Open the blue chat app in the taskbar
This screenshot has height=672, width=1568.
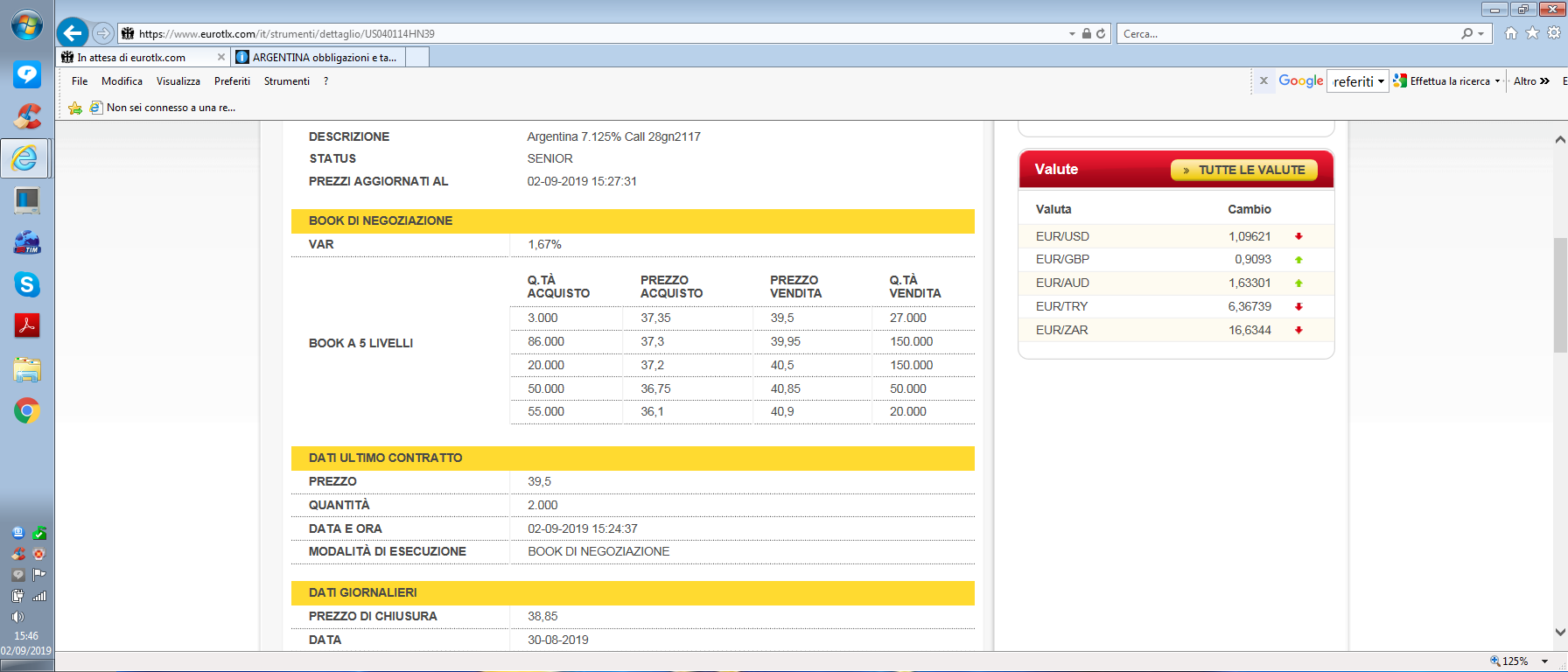26,74
